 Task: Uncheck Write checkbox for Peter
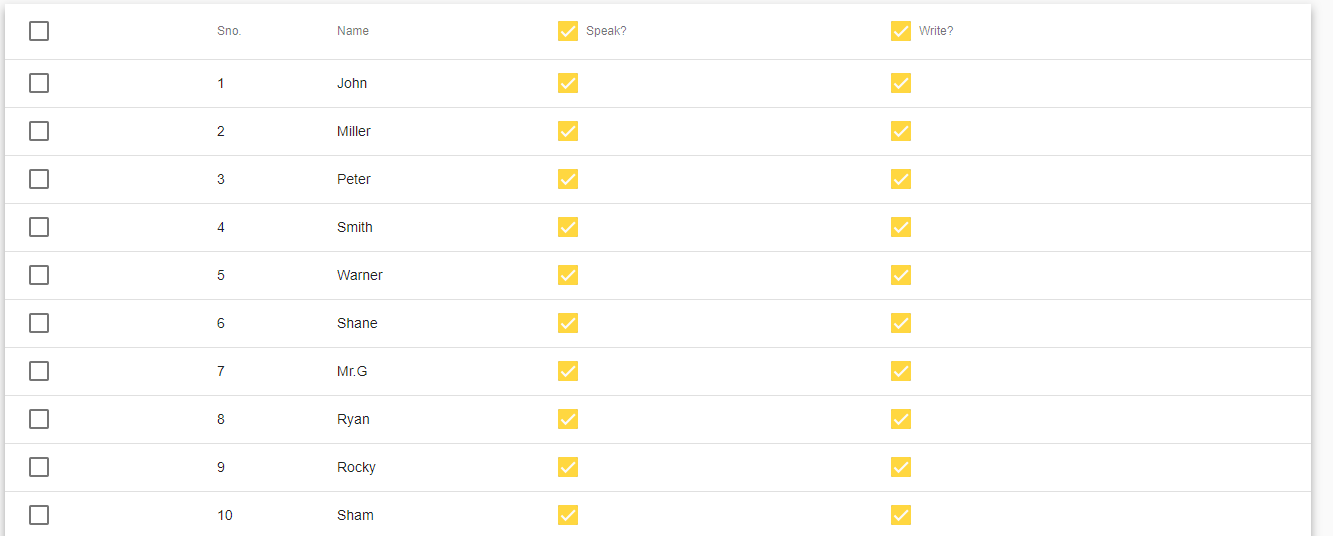[901, 179]
